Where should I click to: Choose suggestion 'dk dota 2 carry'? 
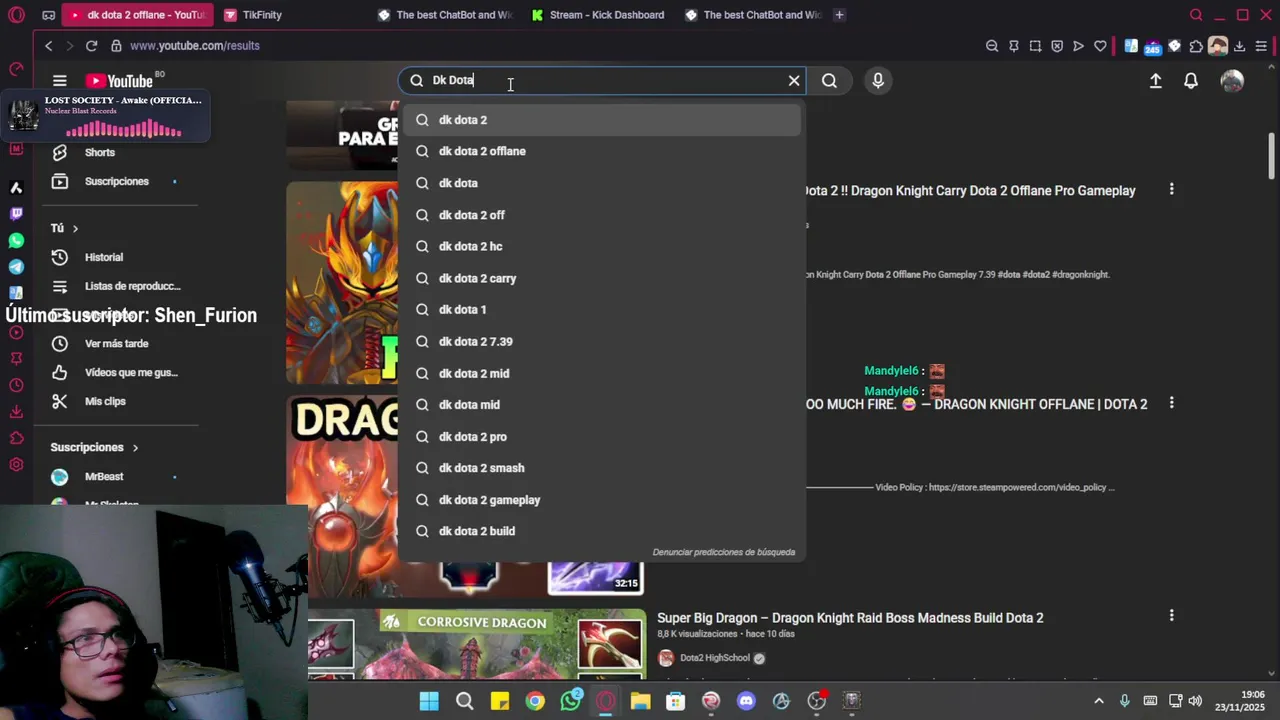[600, 278]
